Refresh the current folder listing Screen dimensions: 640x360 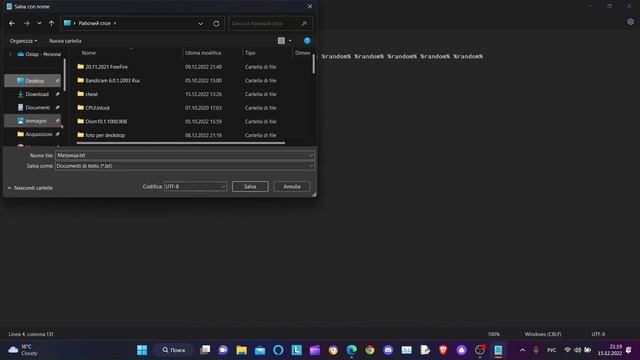[216, 24]
